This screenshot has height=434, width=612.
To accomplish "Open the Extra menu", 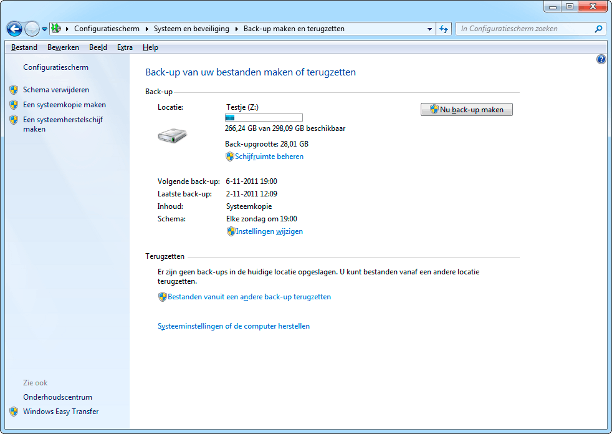I will coord(125,47).
